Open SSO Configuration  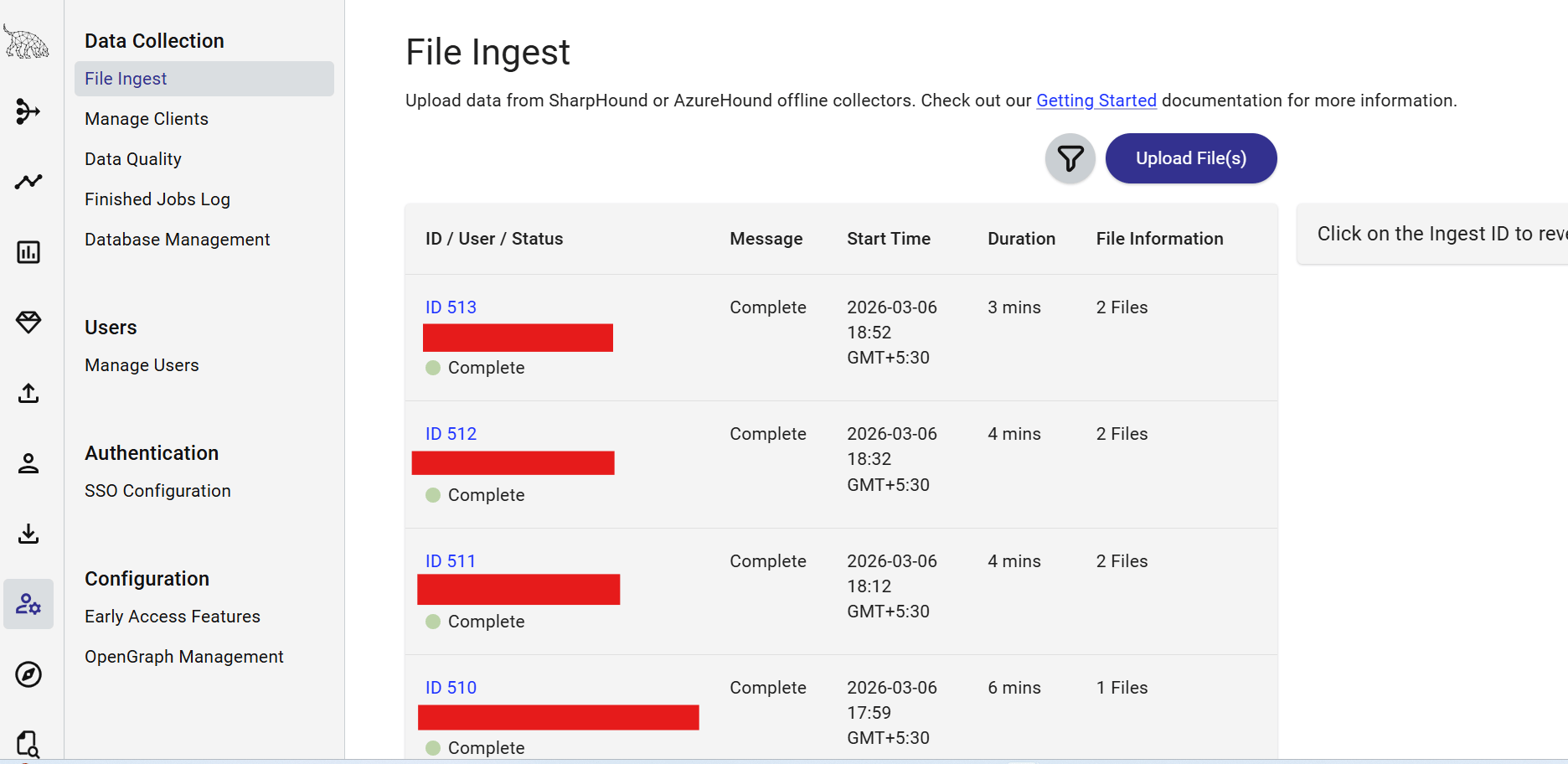pos(157,491)
